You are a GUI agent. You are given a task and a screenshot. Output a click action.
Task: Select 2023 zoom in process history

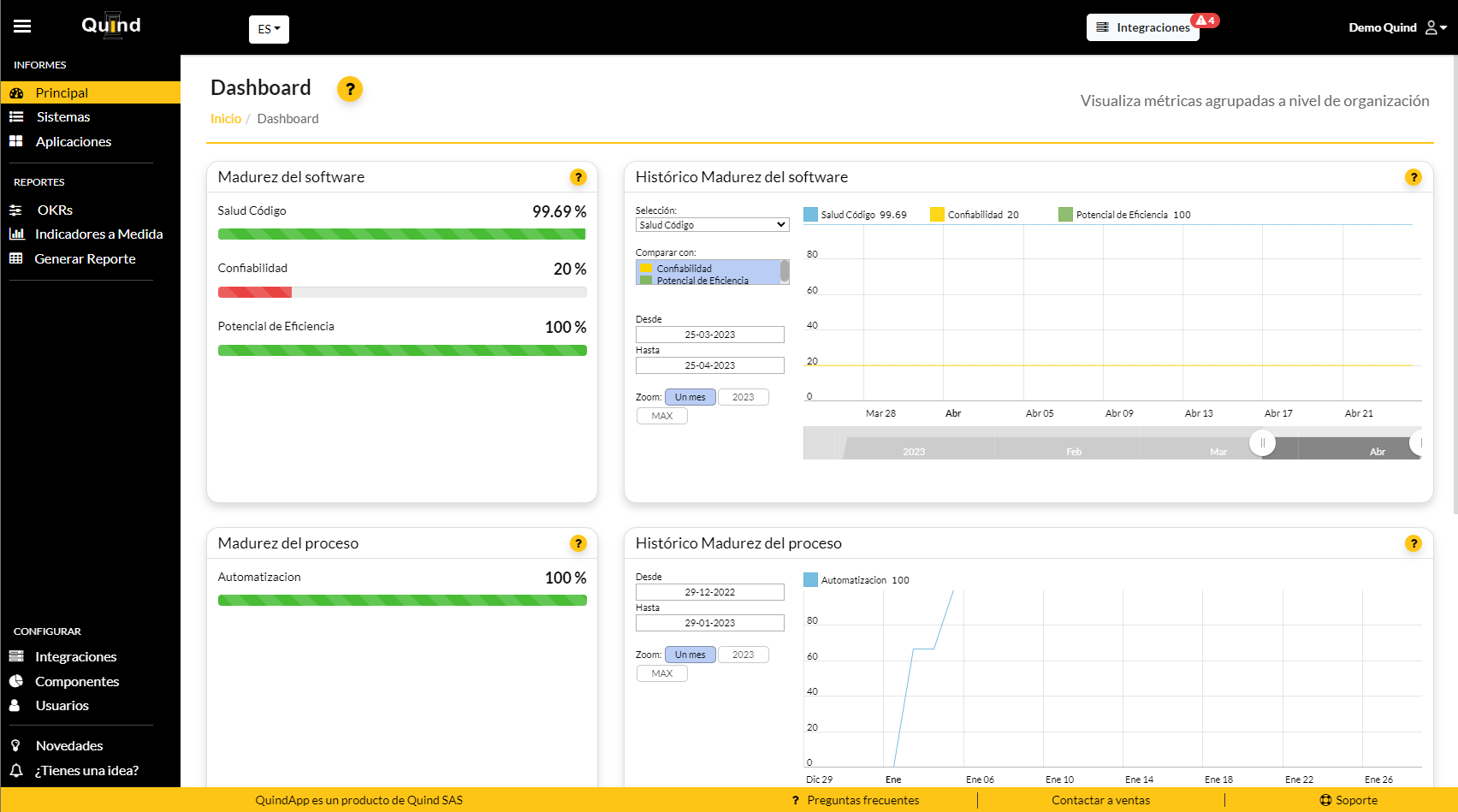[x=744, y=655]
